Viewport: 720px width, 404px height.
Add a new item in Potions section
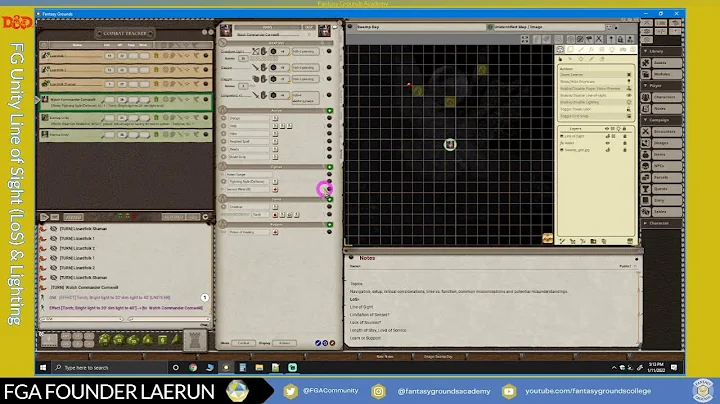pyautogui.click(x=330, y=224)
